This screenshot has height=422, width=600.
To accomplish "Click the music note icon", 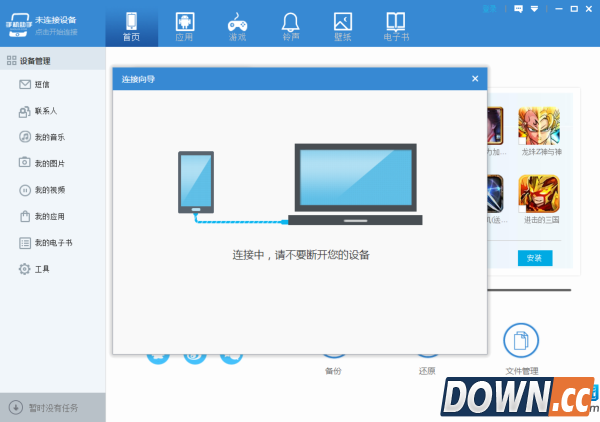I will 25,137.
